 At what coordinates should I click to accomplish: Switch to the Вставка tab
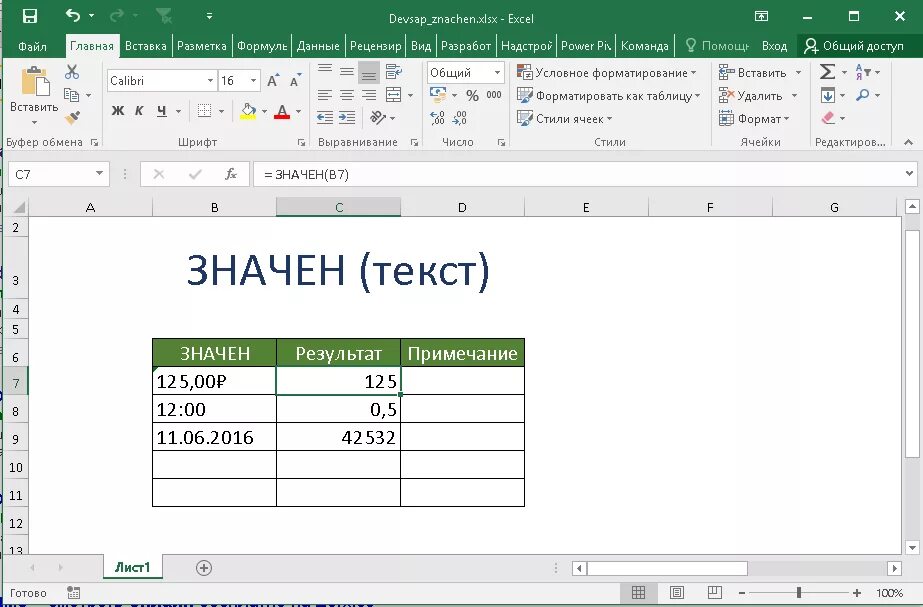145,46
